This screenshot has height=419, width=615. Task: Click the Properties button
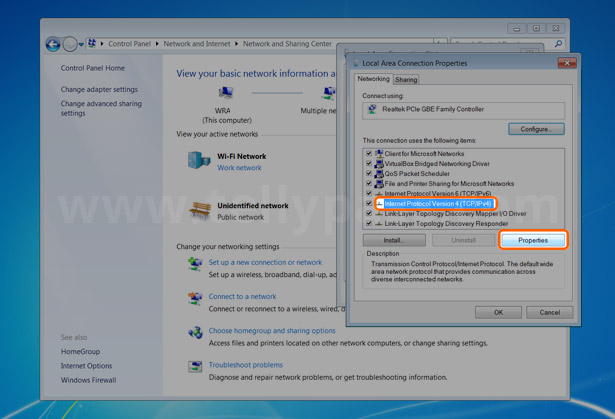tap(533, 240)
